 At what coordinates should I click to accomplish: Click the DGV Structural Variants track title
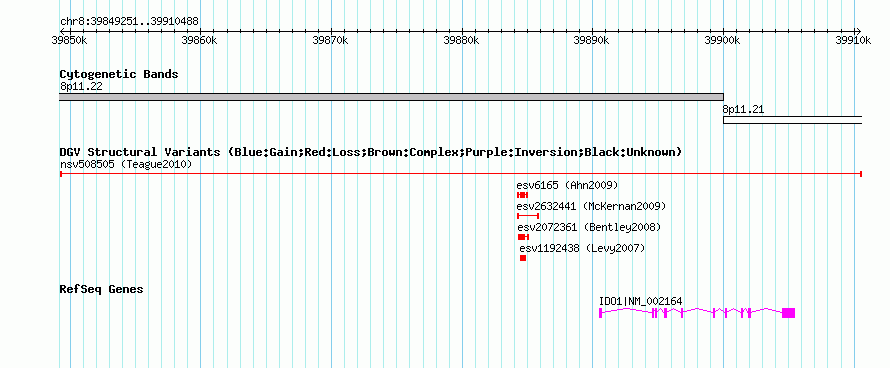371,152
